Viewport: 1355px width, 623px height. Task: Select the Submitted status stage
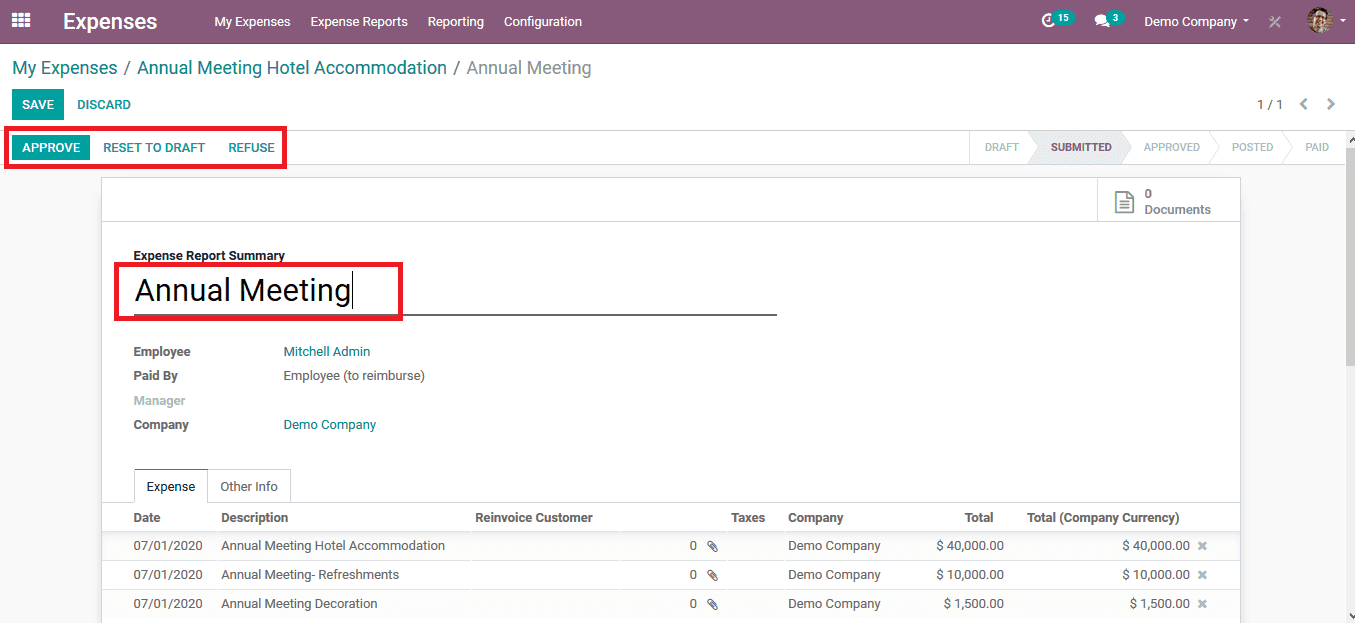pos(1080,147)
